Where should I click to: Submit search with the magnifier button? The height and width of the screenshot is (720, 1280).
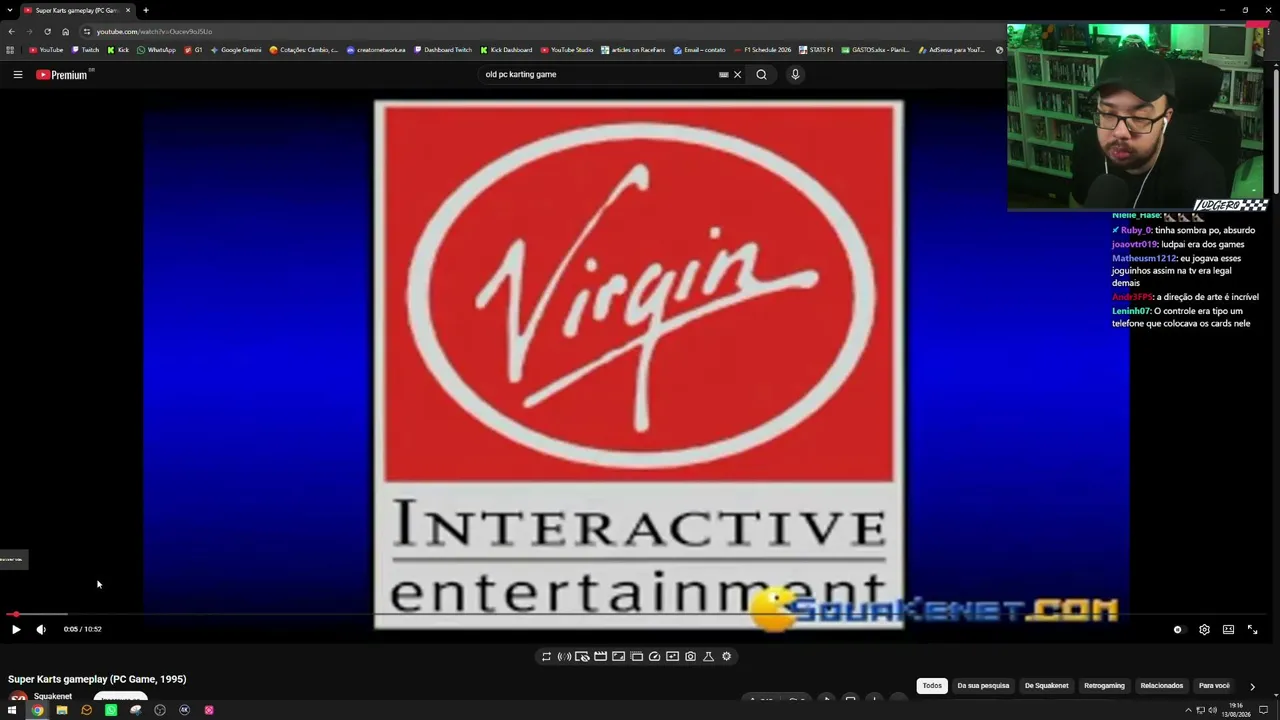[761, 74]
